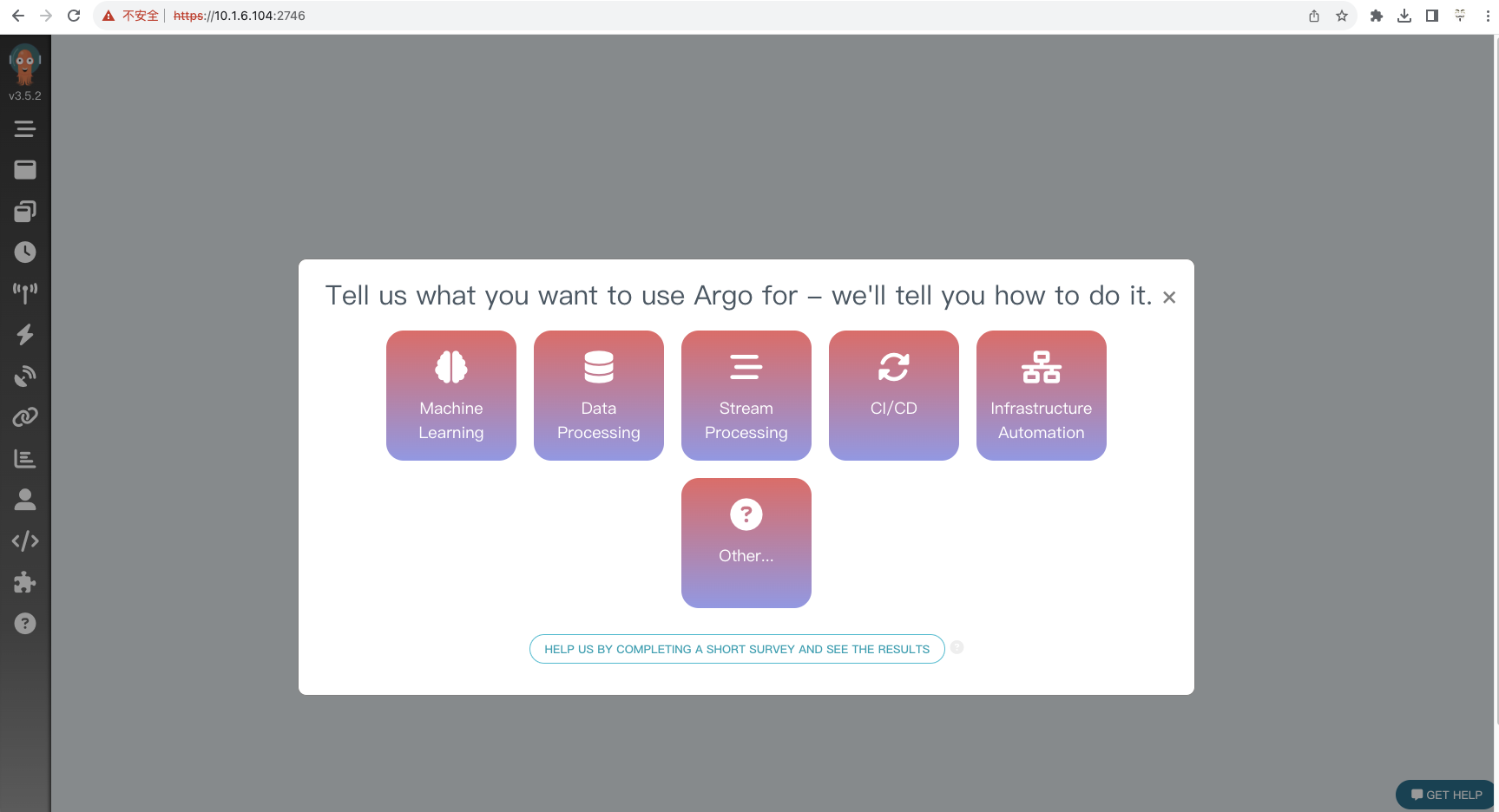Open Reports chart icon in sidebar

click(25, 458)
